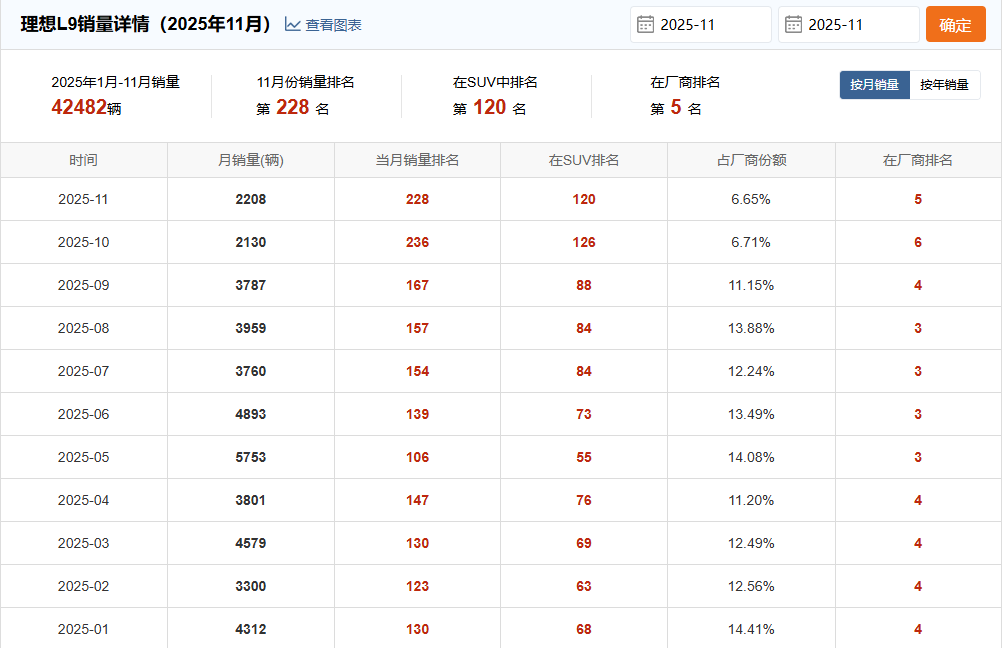Select the 当月销量排名 column header
This screenshot has width=1002, height=648.
click(417, 160)
